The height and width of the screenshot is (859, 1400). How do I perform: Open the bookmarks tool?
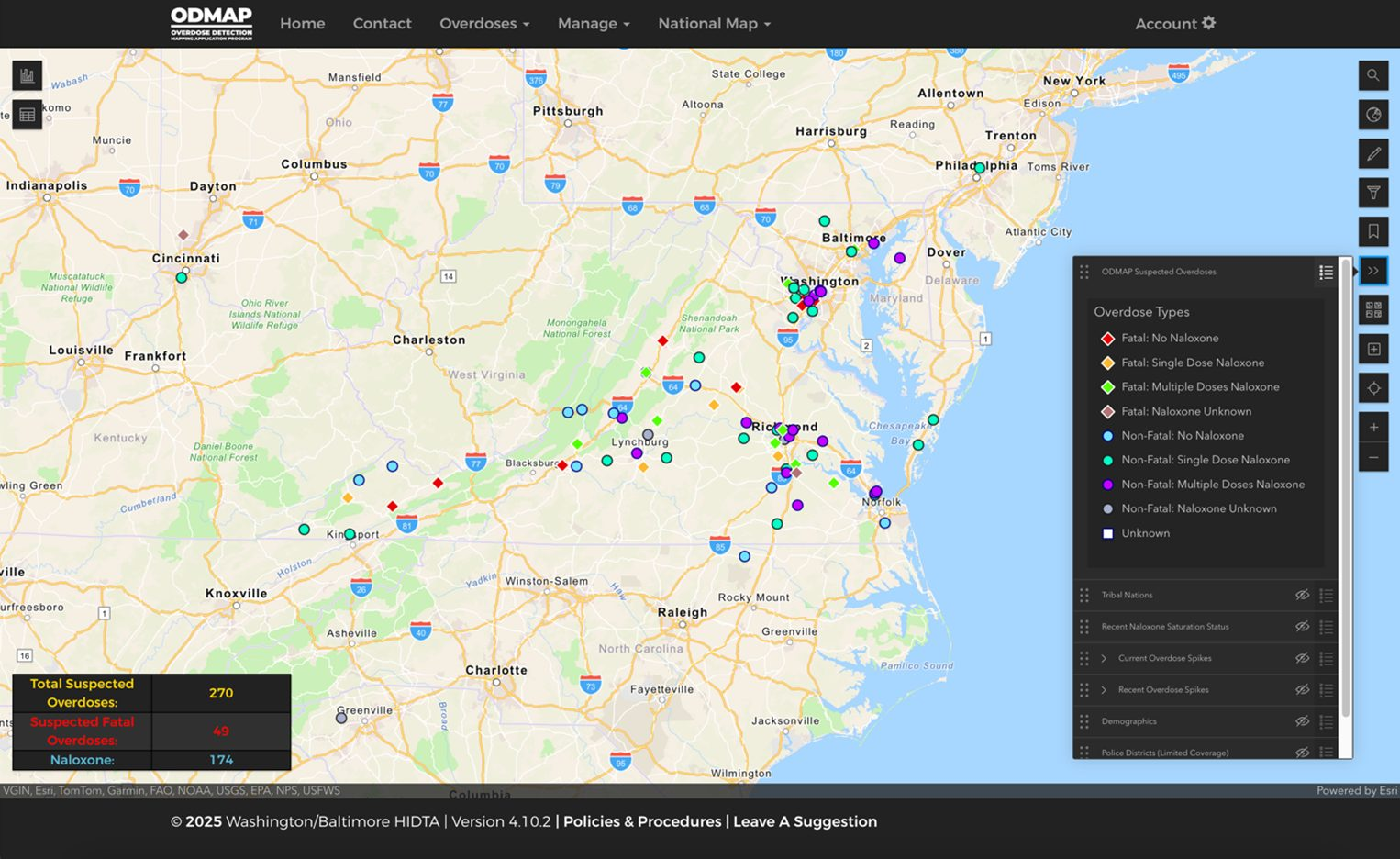click(1372, 232)
